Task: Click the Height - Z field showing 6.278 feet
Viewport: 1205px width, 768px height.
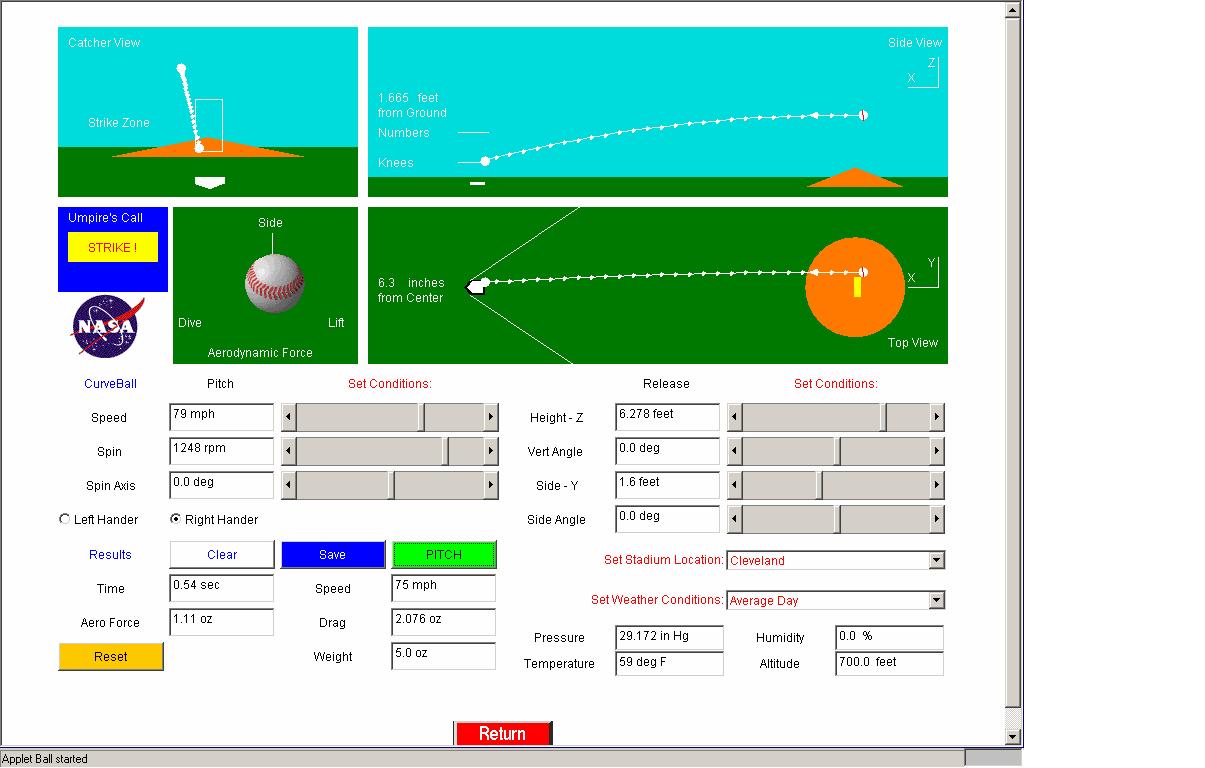Action: [x=668, y=417]
